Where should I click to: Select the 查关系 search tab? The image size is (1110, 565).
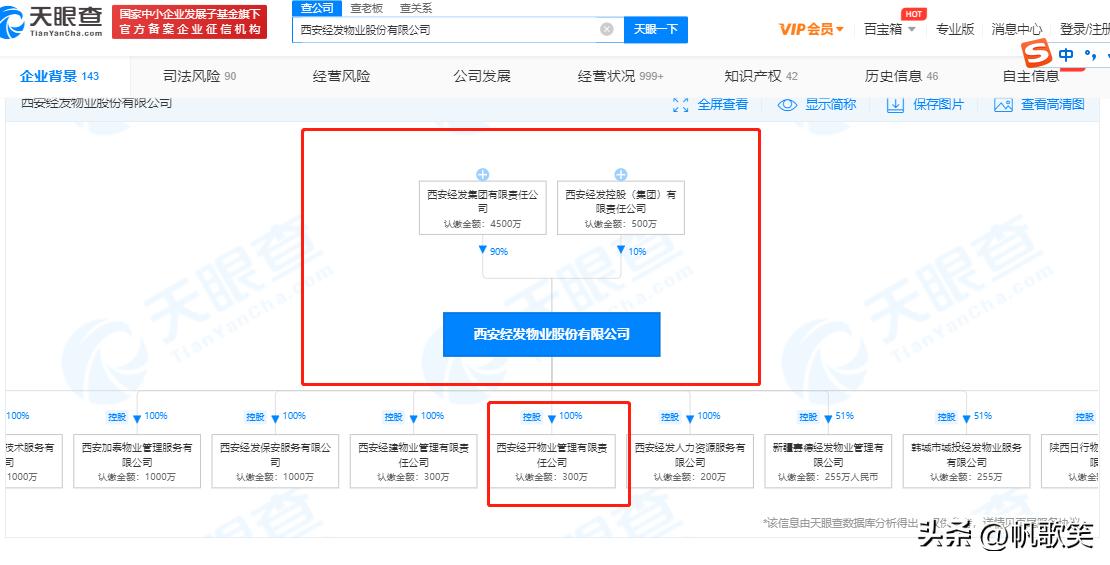[x=416, y=8]
